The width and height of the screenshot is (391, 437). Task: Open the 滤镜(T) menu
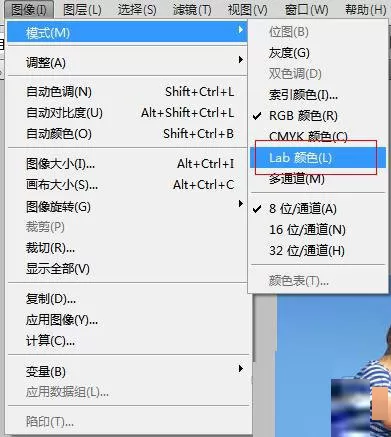click(192, 10)
